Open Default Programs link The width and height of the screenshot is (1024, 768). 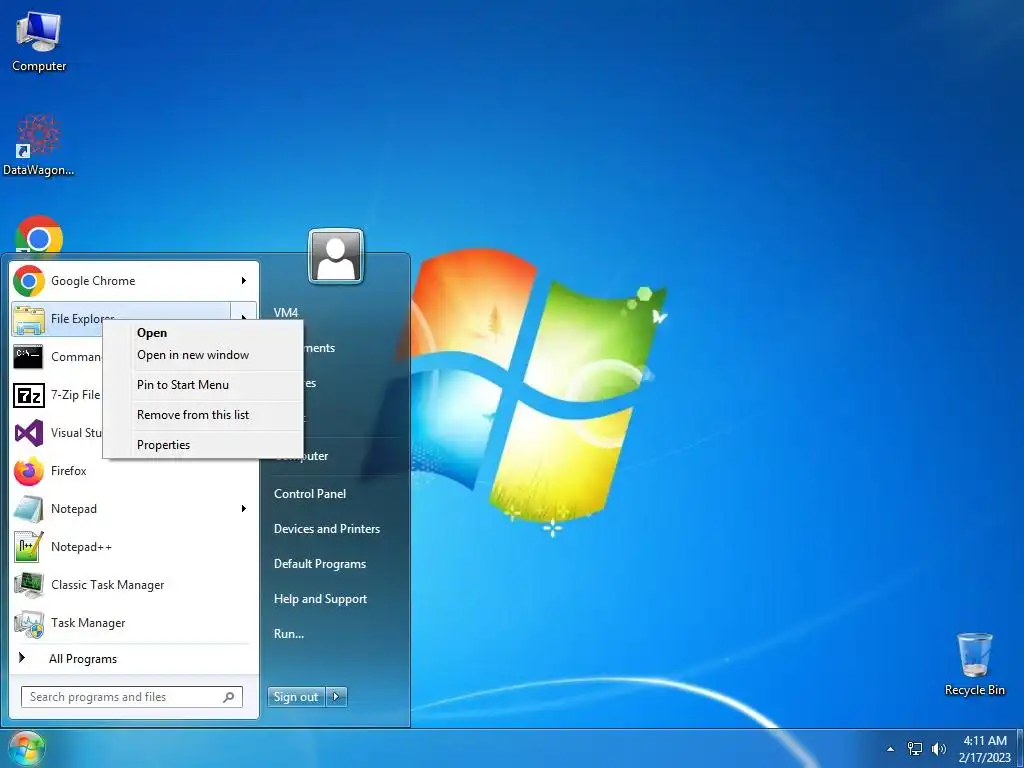(x=319, y=564)
